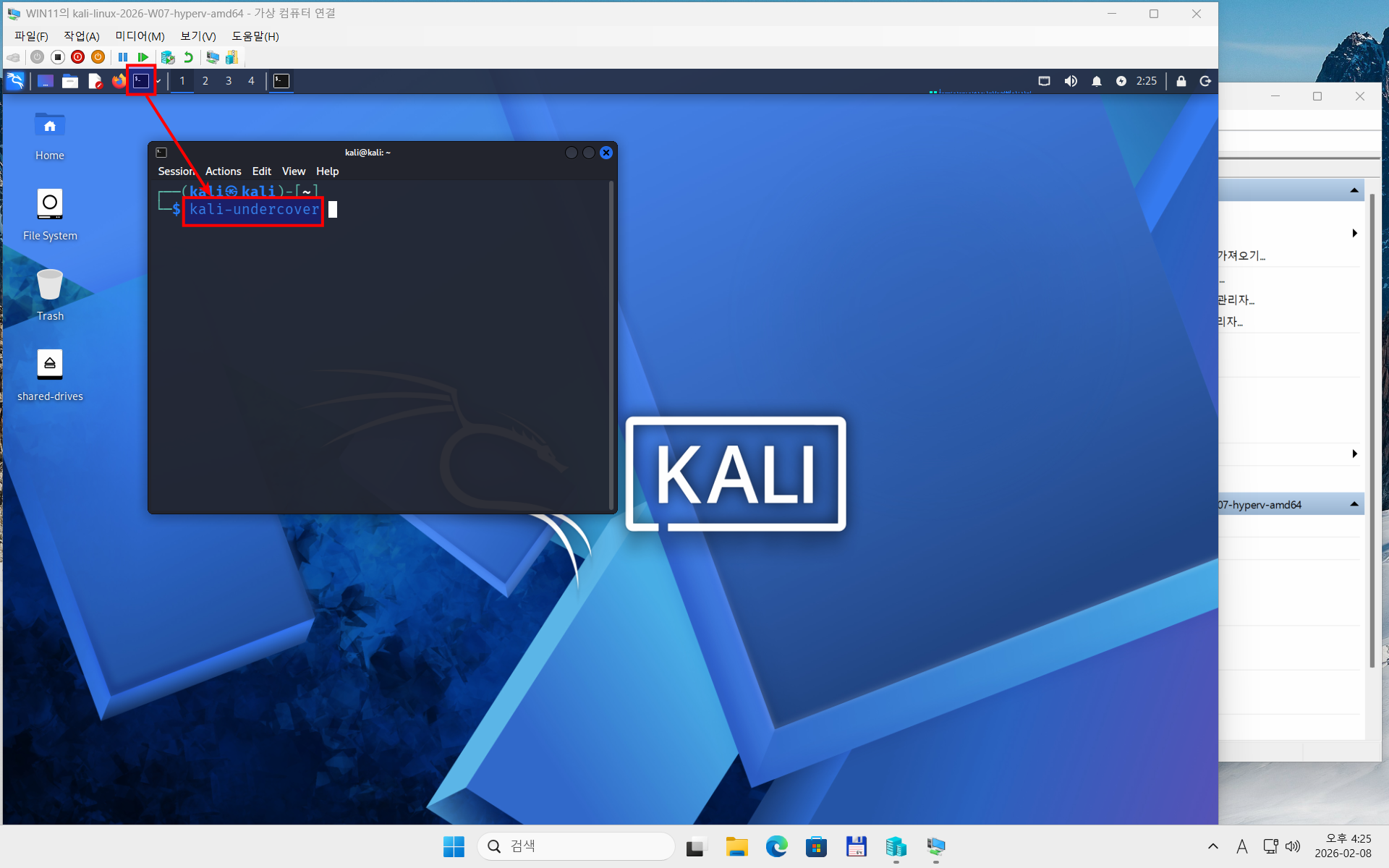
Task: Open the terminal Help menu
Action: pyautogui.click(x=327, y=171)
